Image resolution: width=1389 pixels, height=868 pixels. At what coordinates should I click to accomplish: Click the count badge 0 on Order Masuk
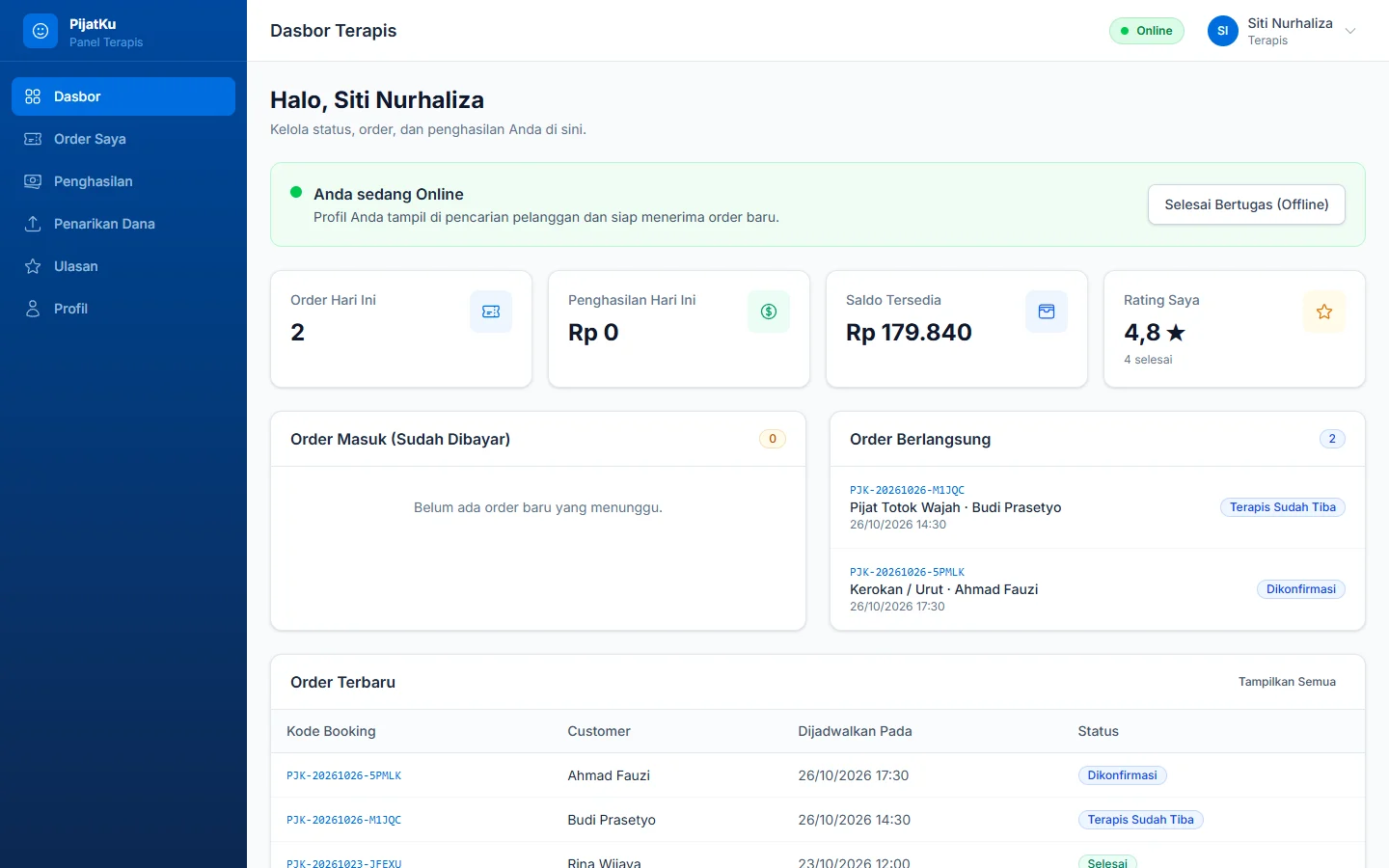coord(773,439)
